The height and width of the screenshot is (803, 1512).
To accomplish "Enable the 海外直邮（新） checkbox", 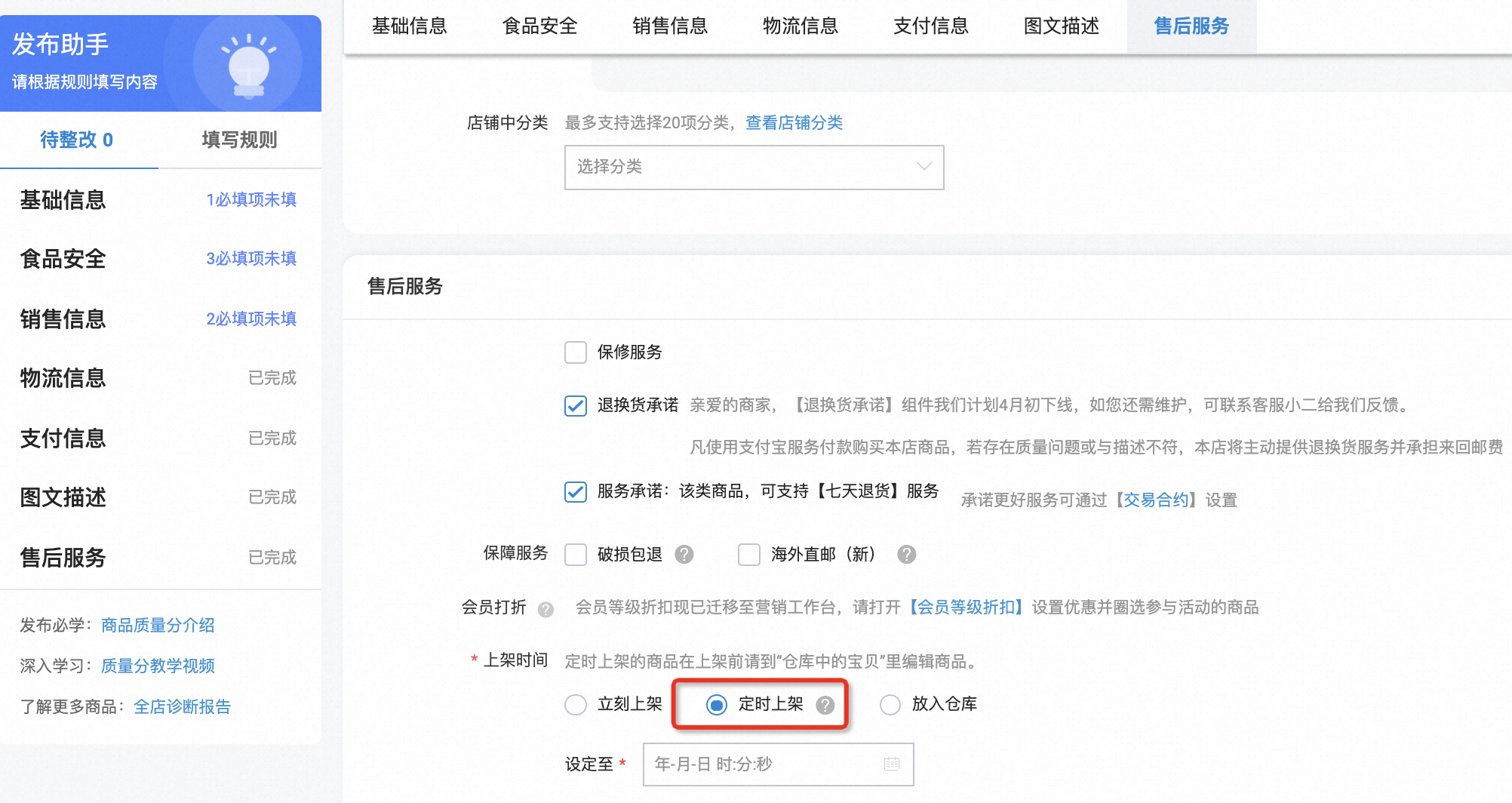I will (x=749, y=555).
